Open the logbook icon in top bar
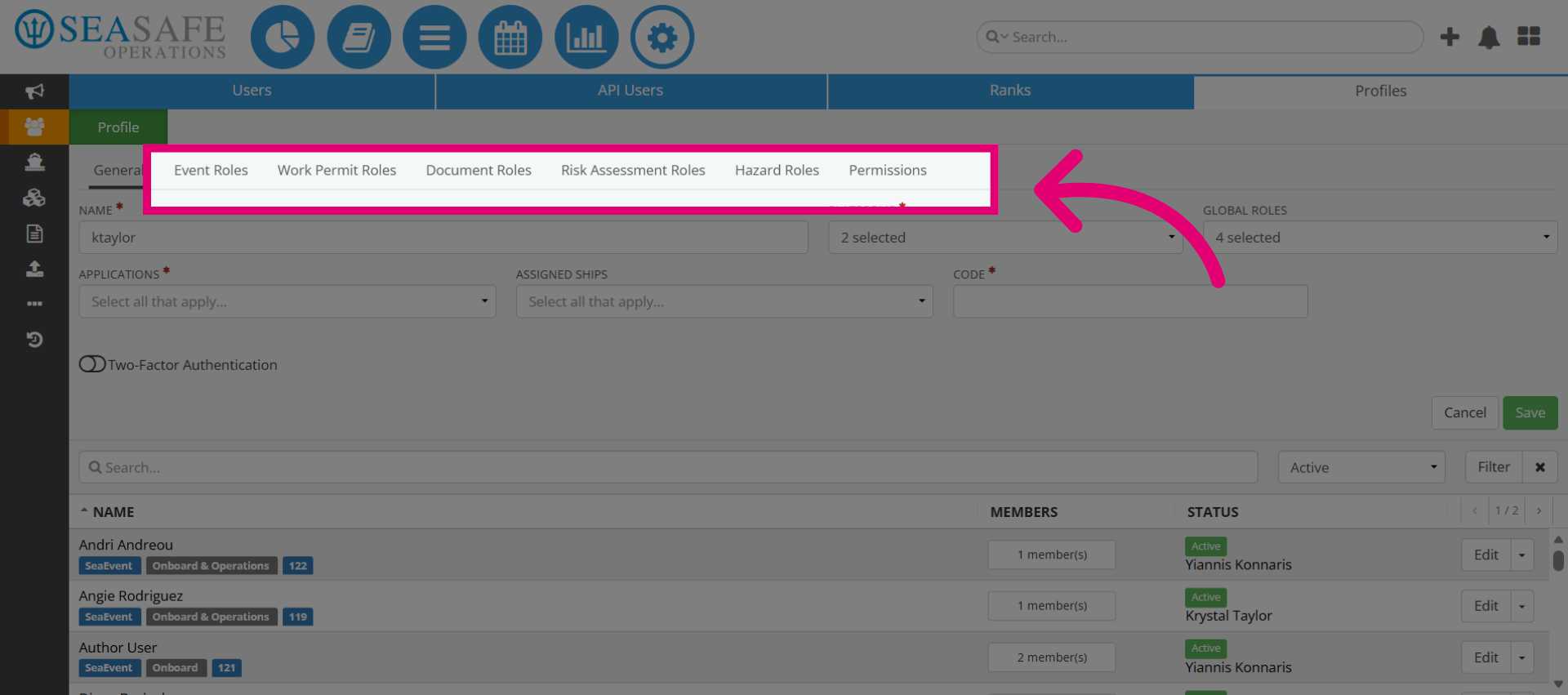The width and height of the screenshot is (1568, 695). pyautogui.click(x=359, y=38)
